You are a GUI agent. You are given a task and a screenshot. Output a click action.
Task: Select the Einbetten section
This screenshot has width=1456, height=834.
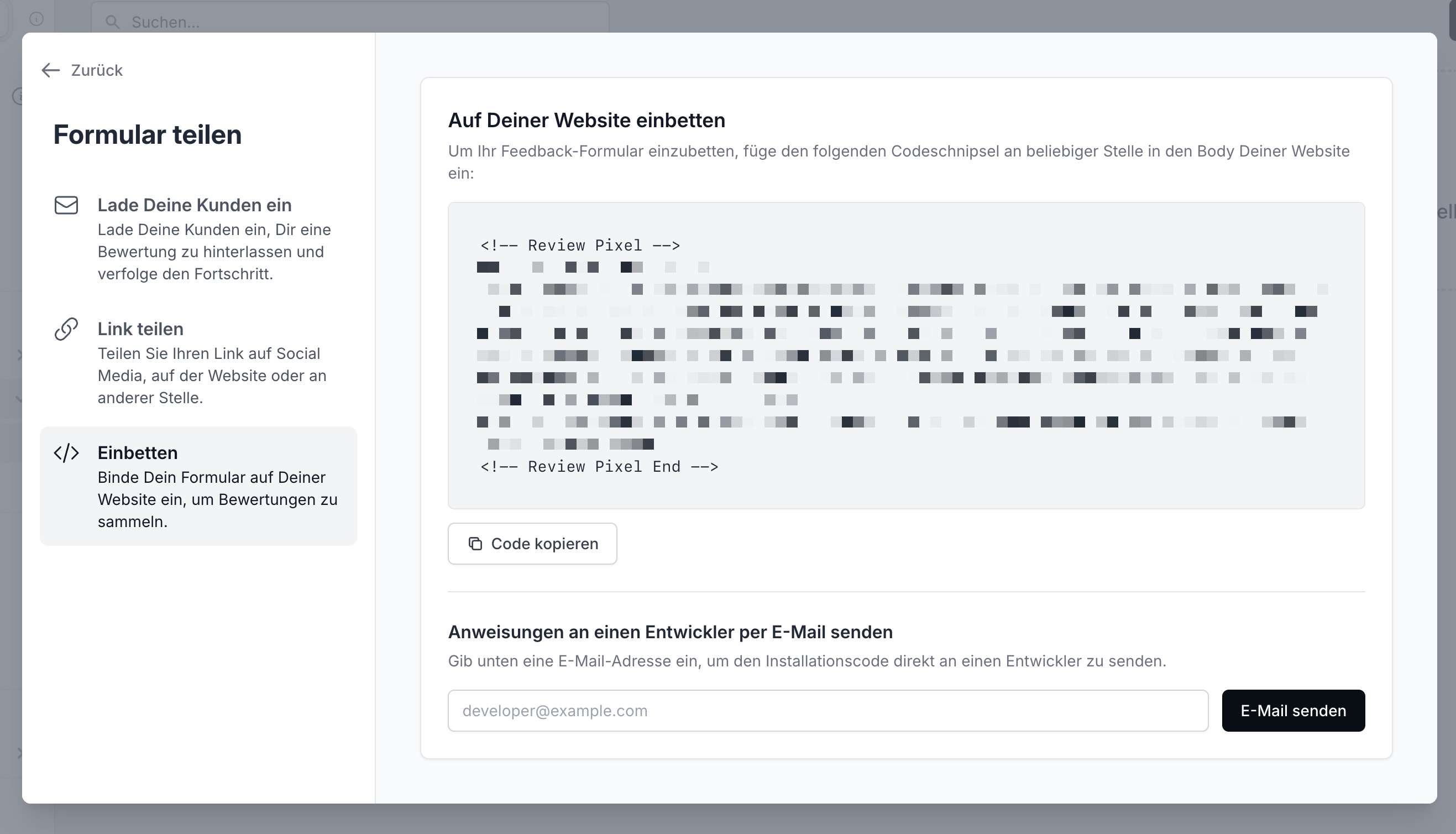pos(198,486)
